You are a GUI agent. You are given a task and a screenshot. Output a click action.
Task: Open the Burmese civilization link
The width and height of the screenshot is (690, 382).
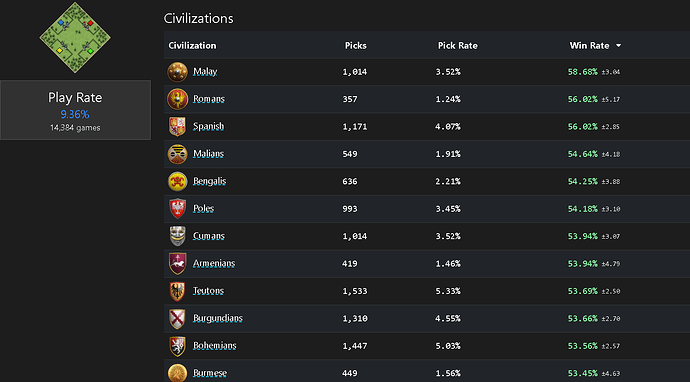[210, 373]
